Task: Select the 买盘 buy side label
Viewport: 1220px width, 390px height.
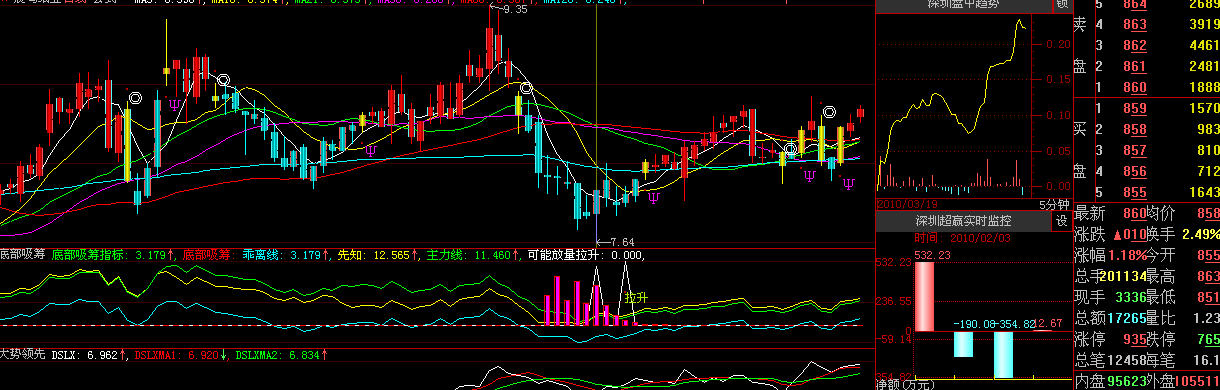Action: pos(1079,150)
